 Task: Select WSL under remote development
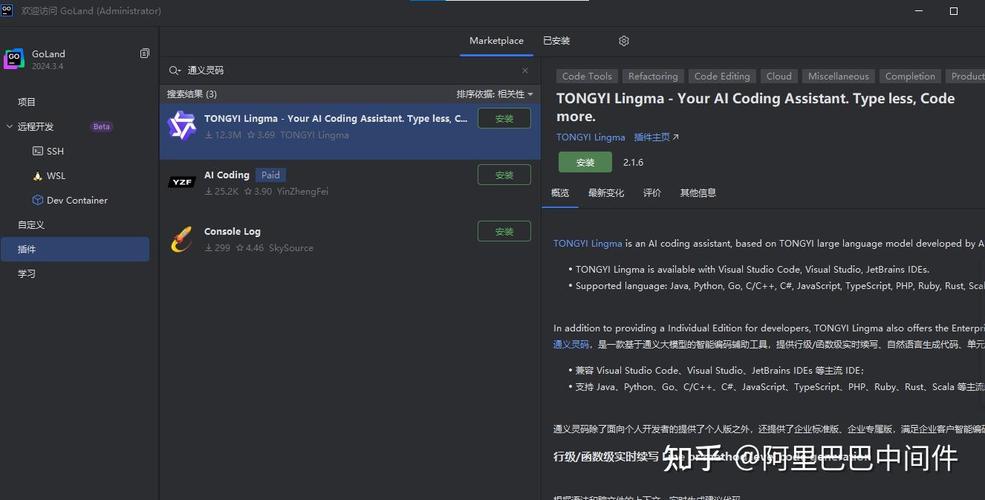pos(56,176)
